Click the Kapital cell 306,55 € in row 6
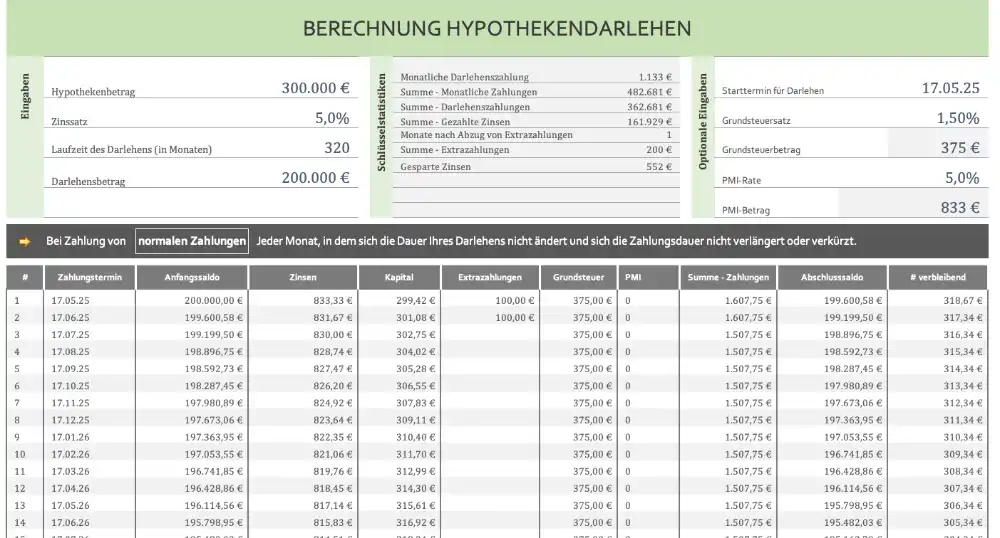Screen dimensions: 1000x538 (x=415, y=386)
